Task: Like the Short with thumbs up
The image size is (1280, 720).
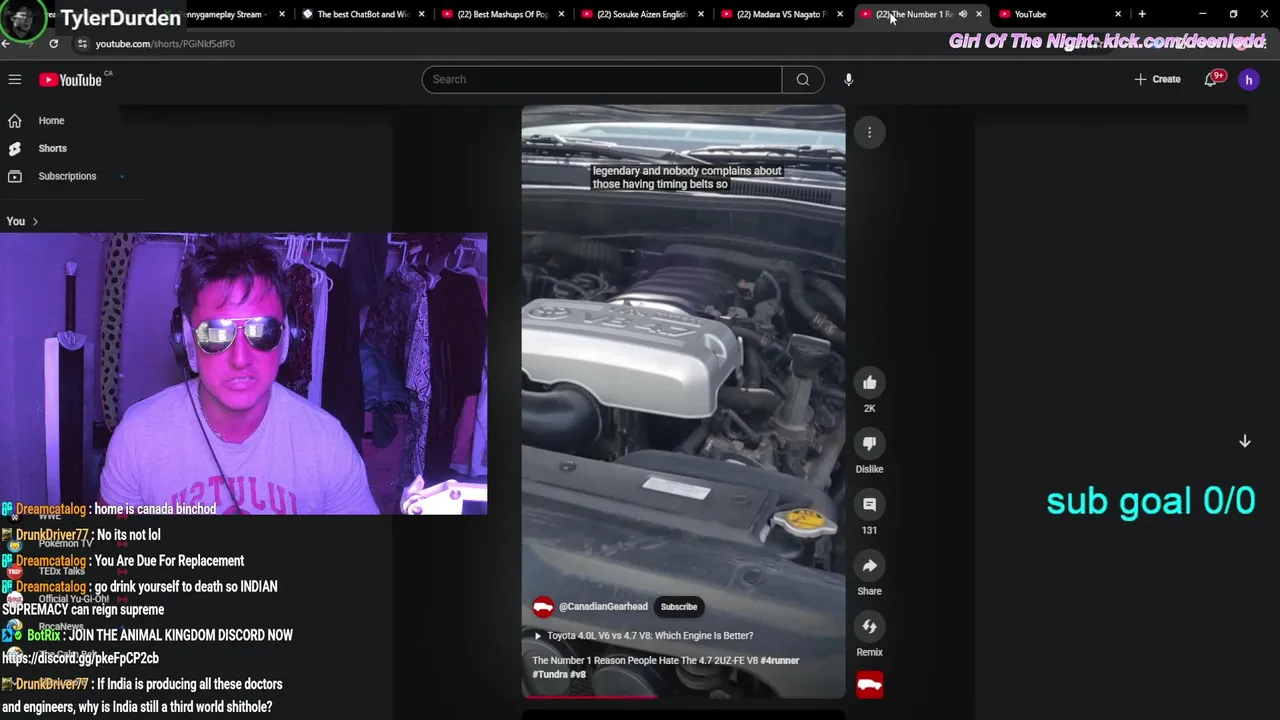Action: [869, 383]
